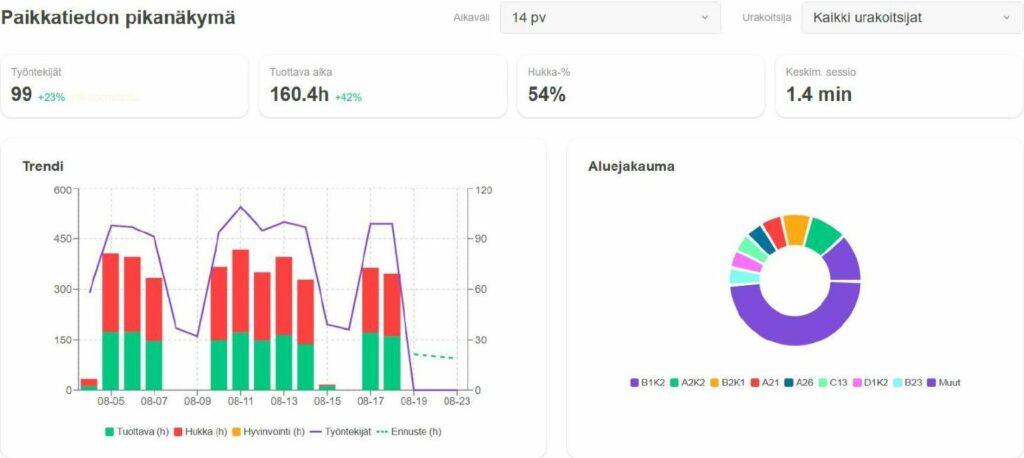
Task: Toggle A21 legend entry in Aluejakauma
Action: (x=763, y=382)
